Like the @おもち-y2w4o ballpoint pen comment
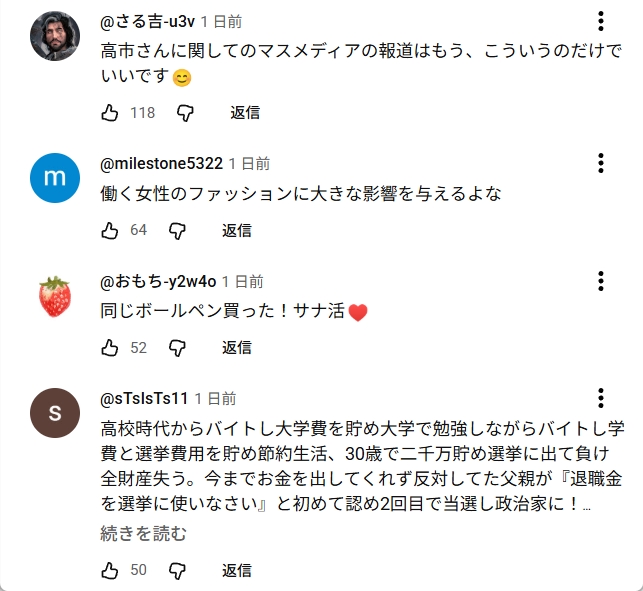The width and height of the screenshot is (643, 591). pyautogui.click(x=110, y=347)
